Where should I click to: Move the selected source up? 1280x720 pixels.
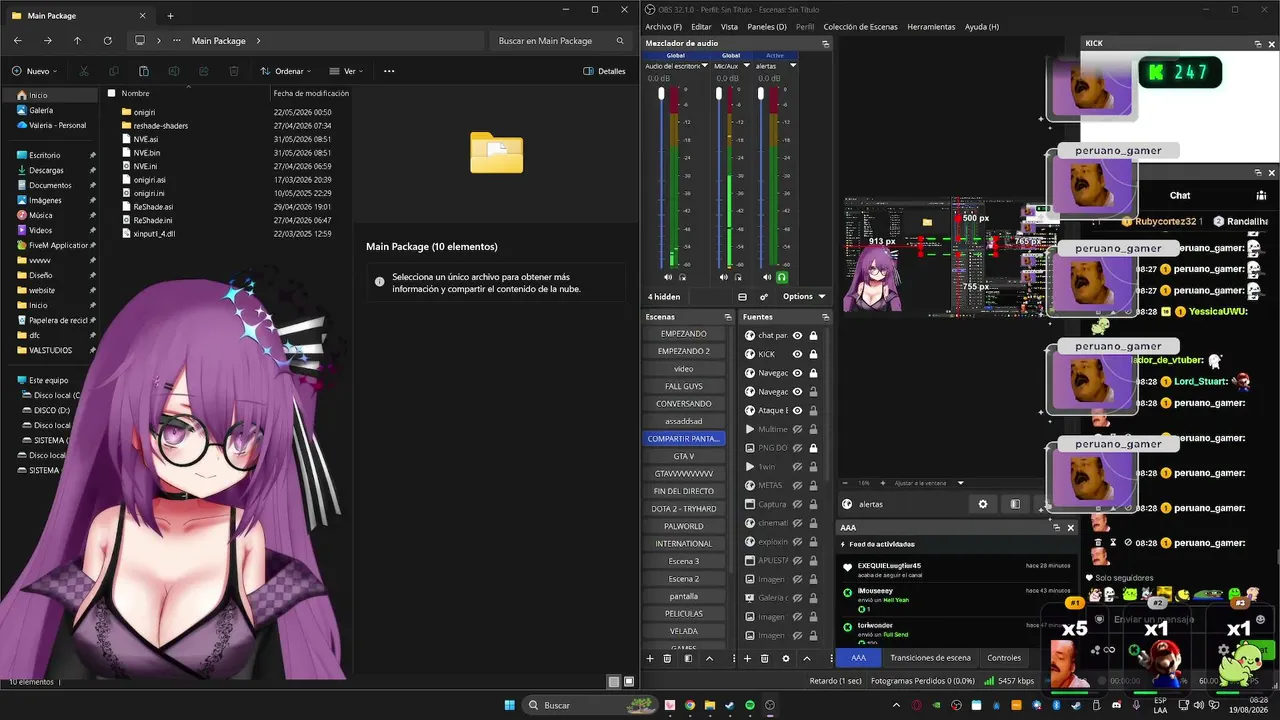(807, 658)
